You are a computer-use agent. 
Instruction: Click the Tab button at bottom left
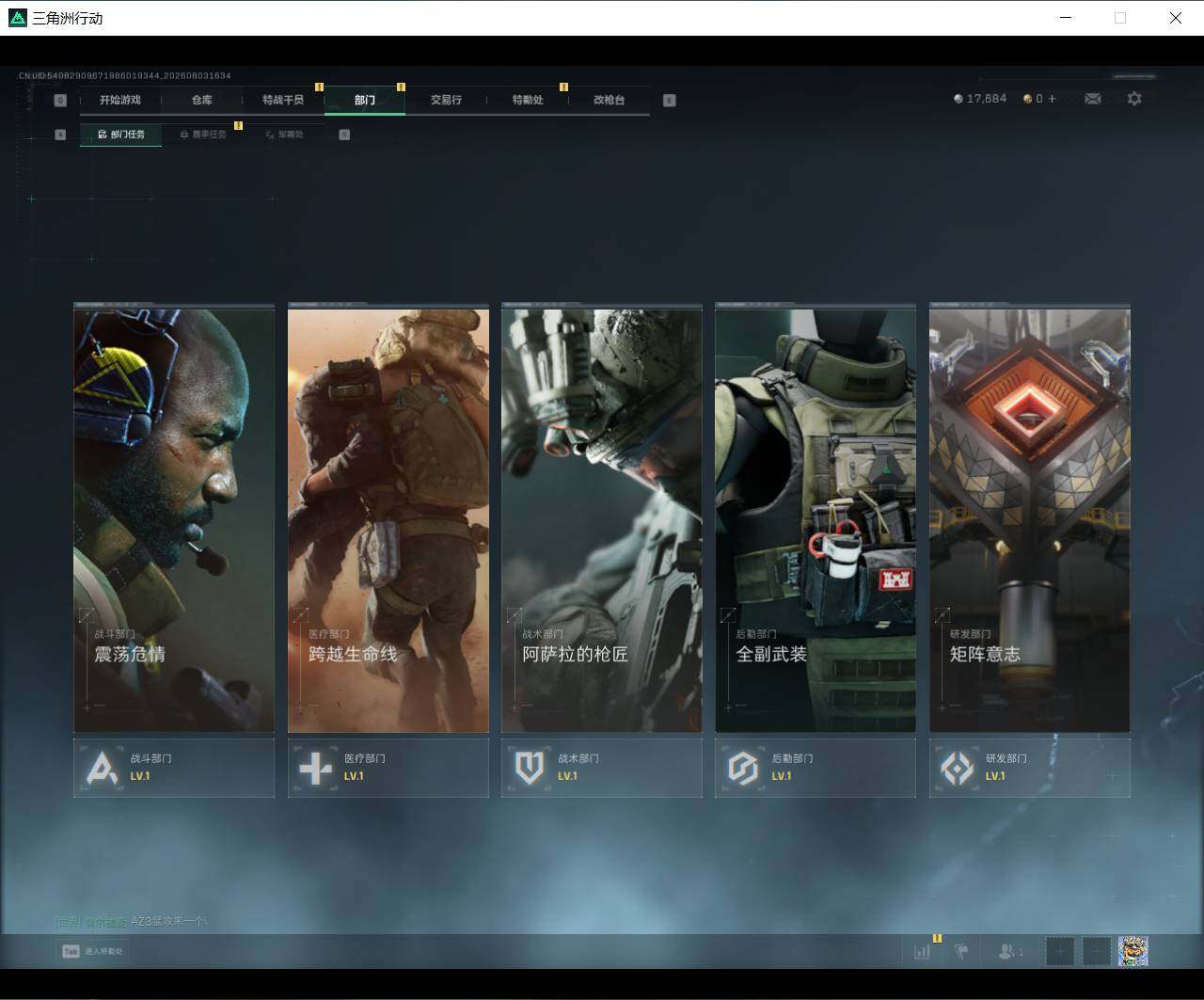click(92, 951)
